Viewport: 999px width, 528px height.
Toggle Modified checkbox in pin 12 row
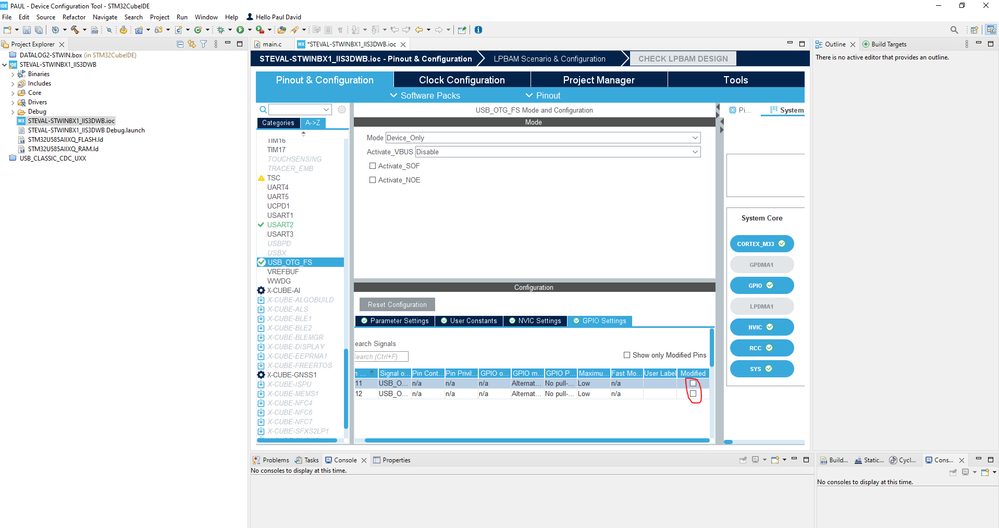(693, 394)
